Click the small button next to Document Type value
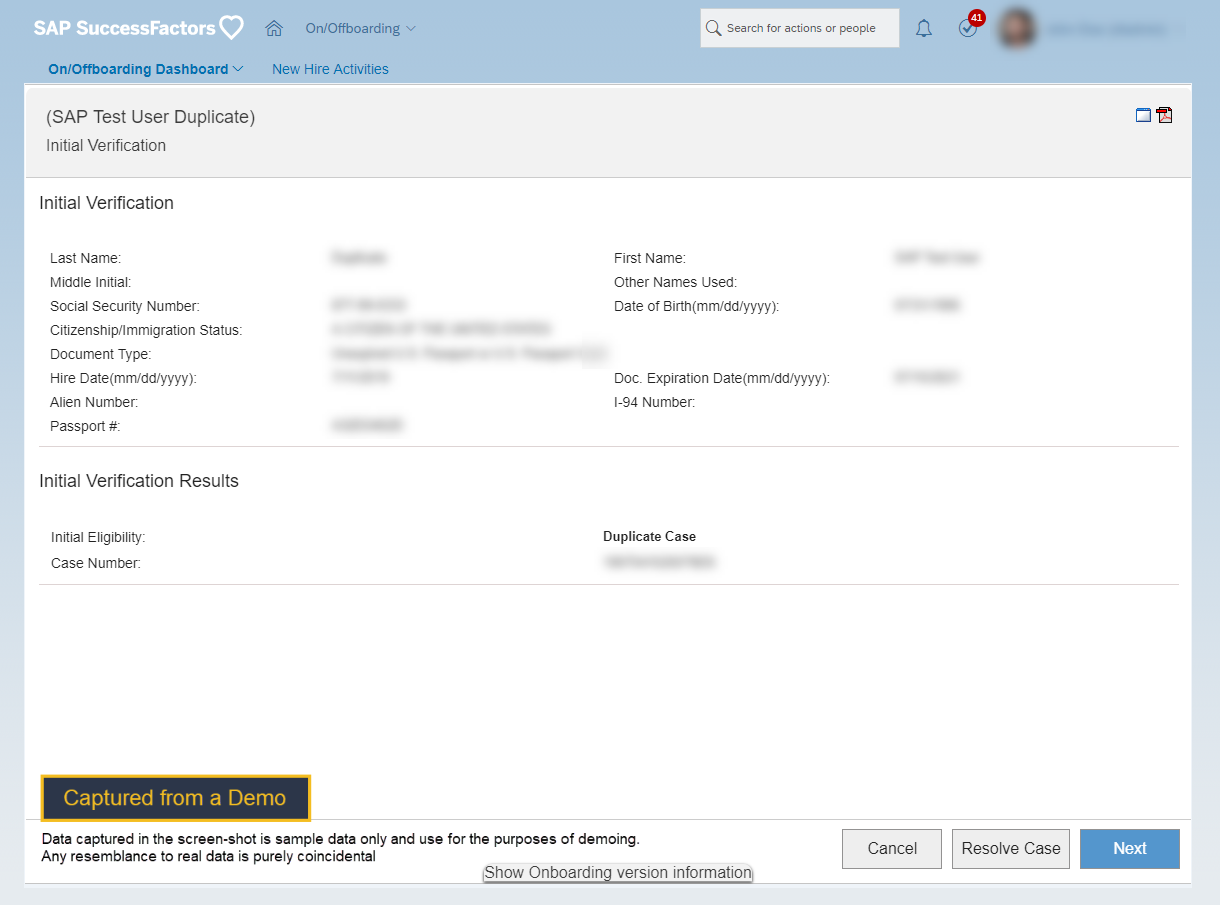Image resolution: width=1220 pixels, height=905 pixels. (593, 353)
